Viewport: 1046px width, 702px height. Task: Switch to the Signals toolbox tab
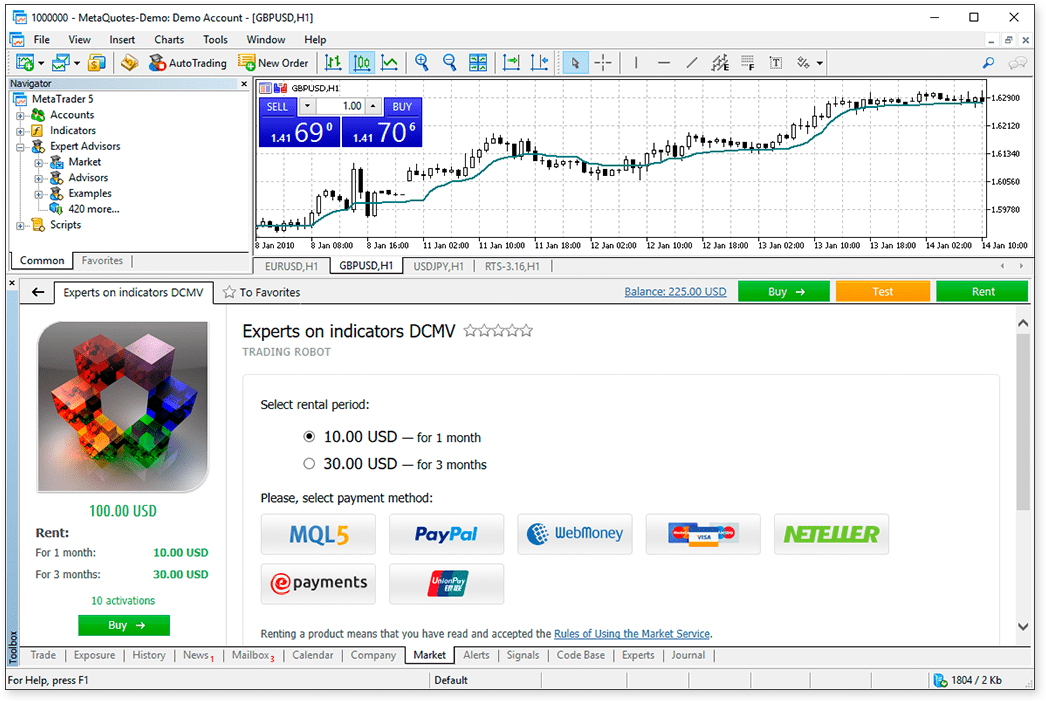coord(522,655)
